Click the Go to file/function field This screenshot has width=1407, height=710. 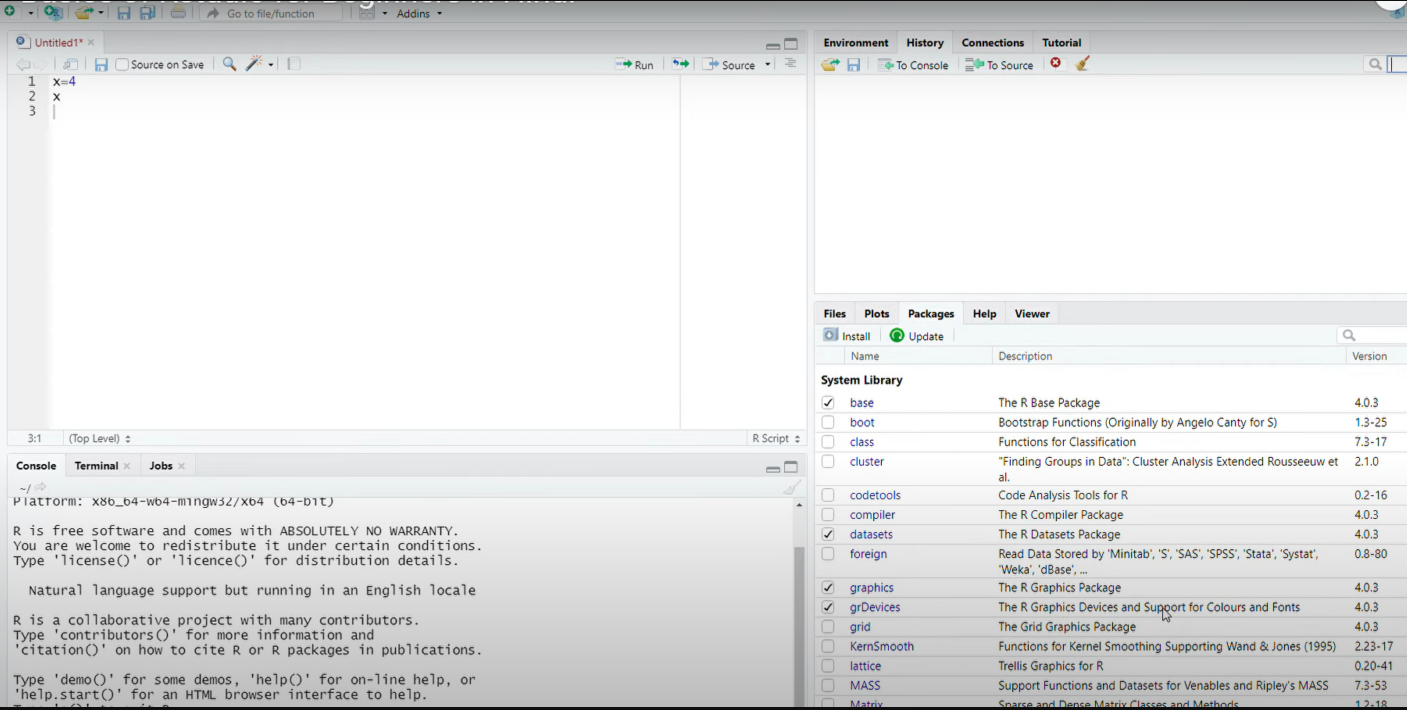point(270,14)
